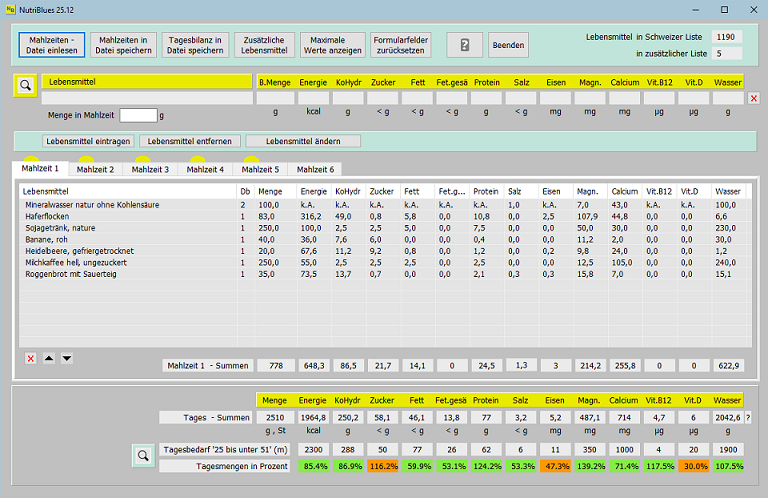Click the yellow food search magnifier icon
768x498 pixels.
pos(25,86)
